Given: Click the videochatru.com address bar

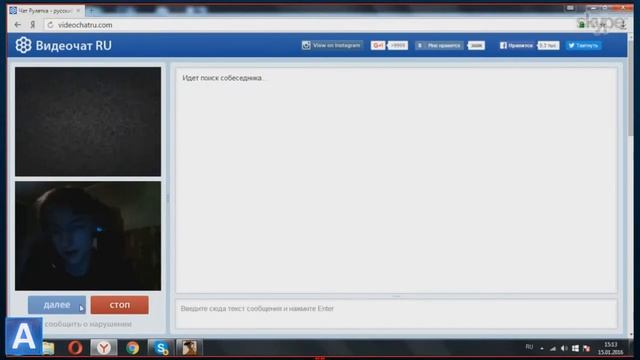Looking at the screenshot, I should tap(310, 25).
